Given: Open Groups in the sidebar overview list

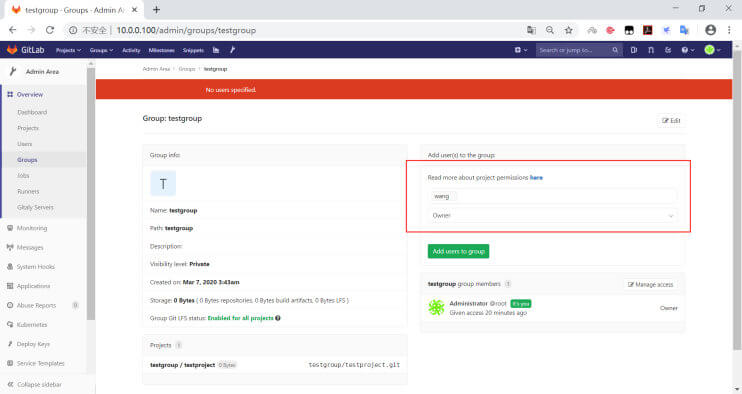Looking at the screenshot, I should point(27,160).
